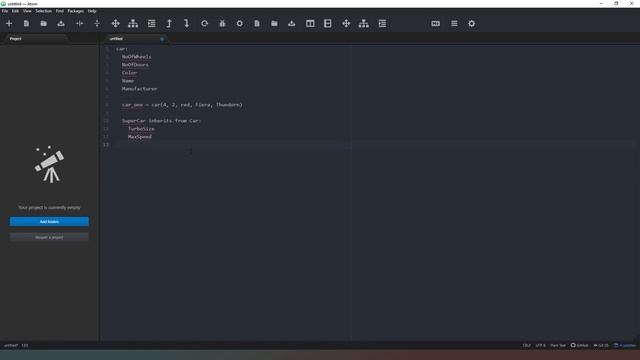
Task: Close the untitled tab via its modified dot
Action: coord(162,39)
